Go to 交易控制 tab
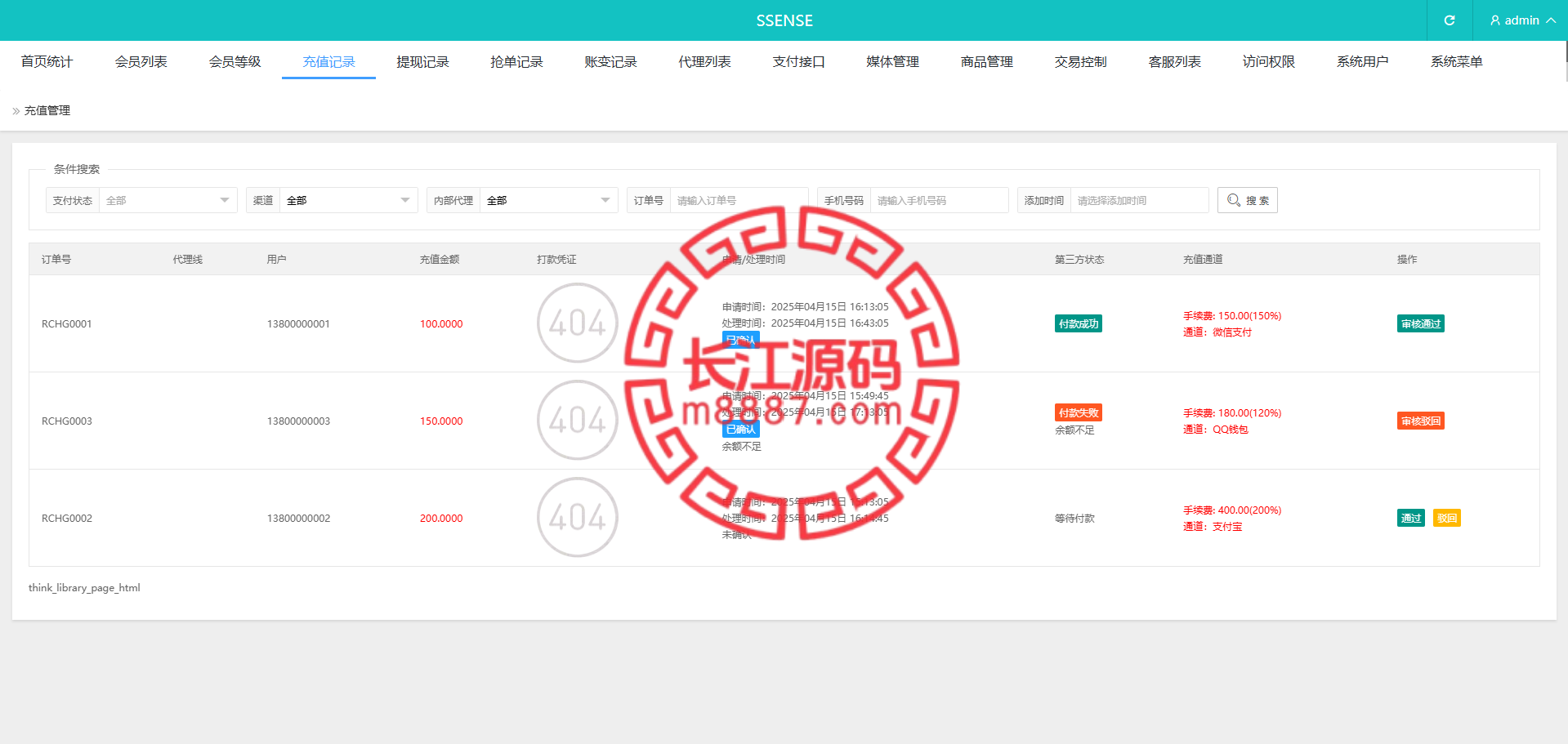 [x=1080, y=62]
